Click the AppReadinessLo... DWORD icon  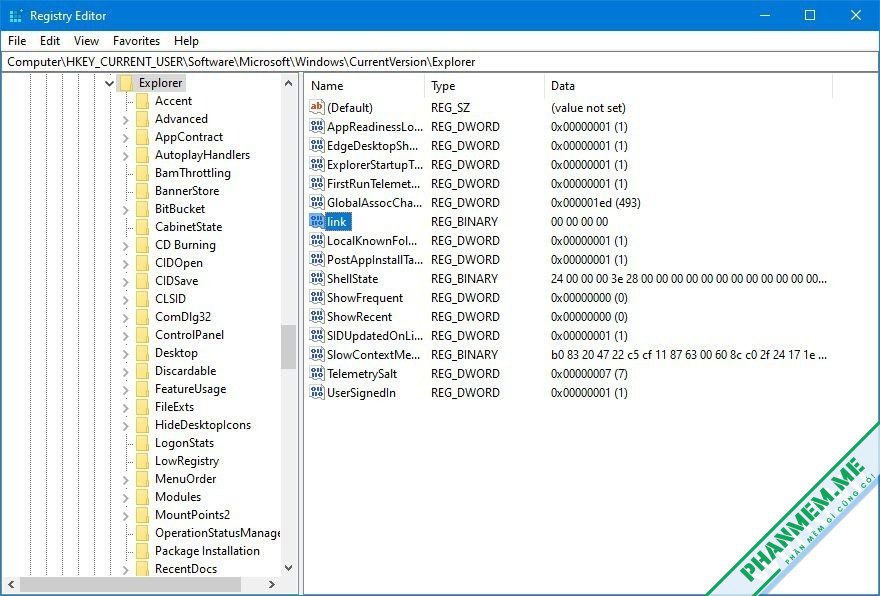(x=317, y=126)
